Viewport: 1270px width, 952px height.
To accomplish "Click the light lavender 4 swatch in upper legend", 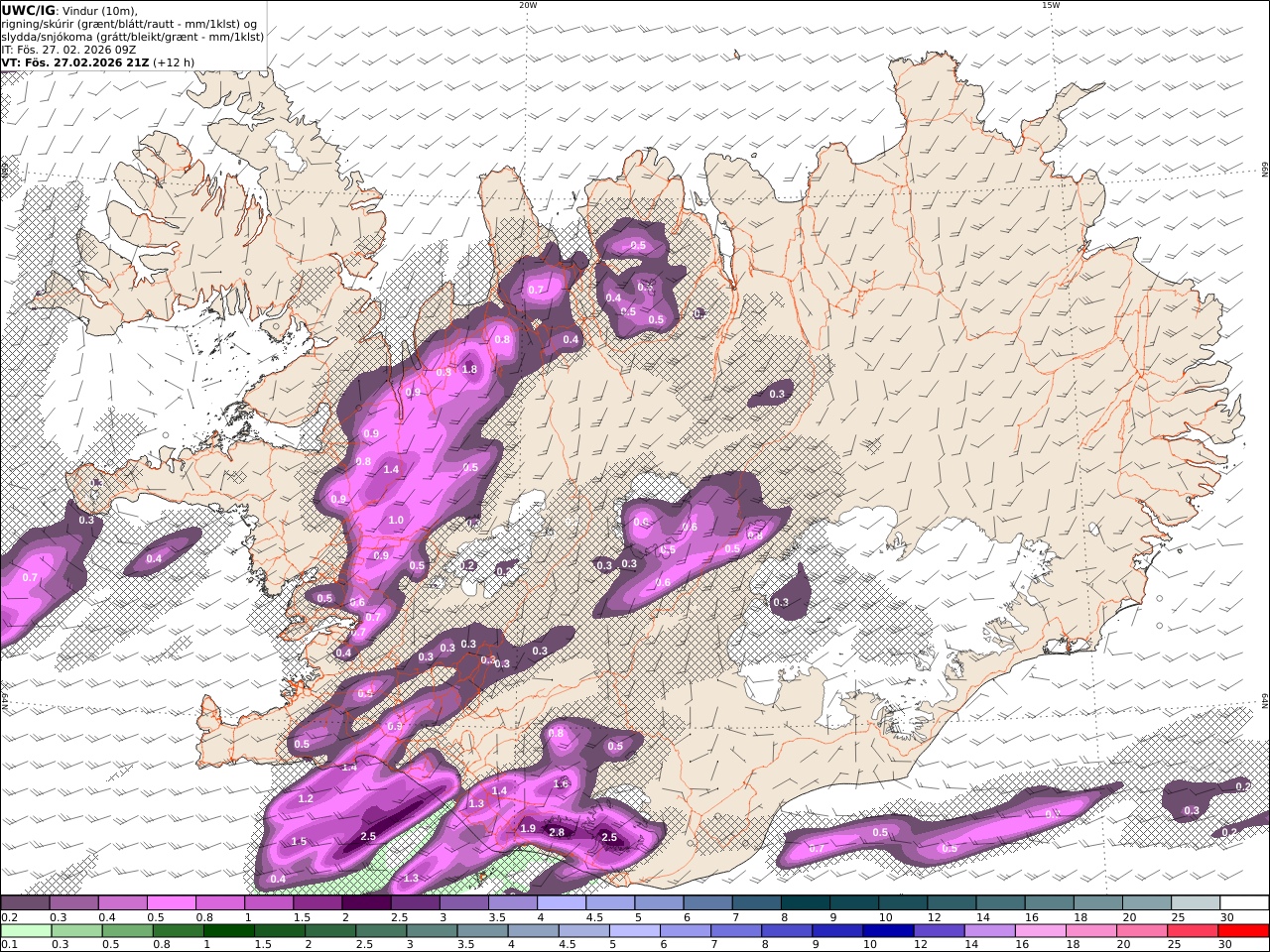I will [560, 903].
